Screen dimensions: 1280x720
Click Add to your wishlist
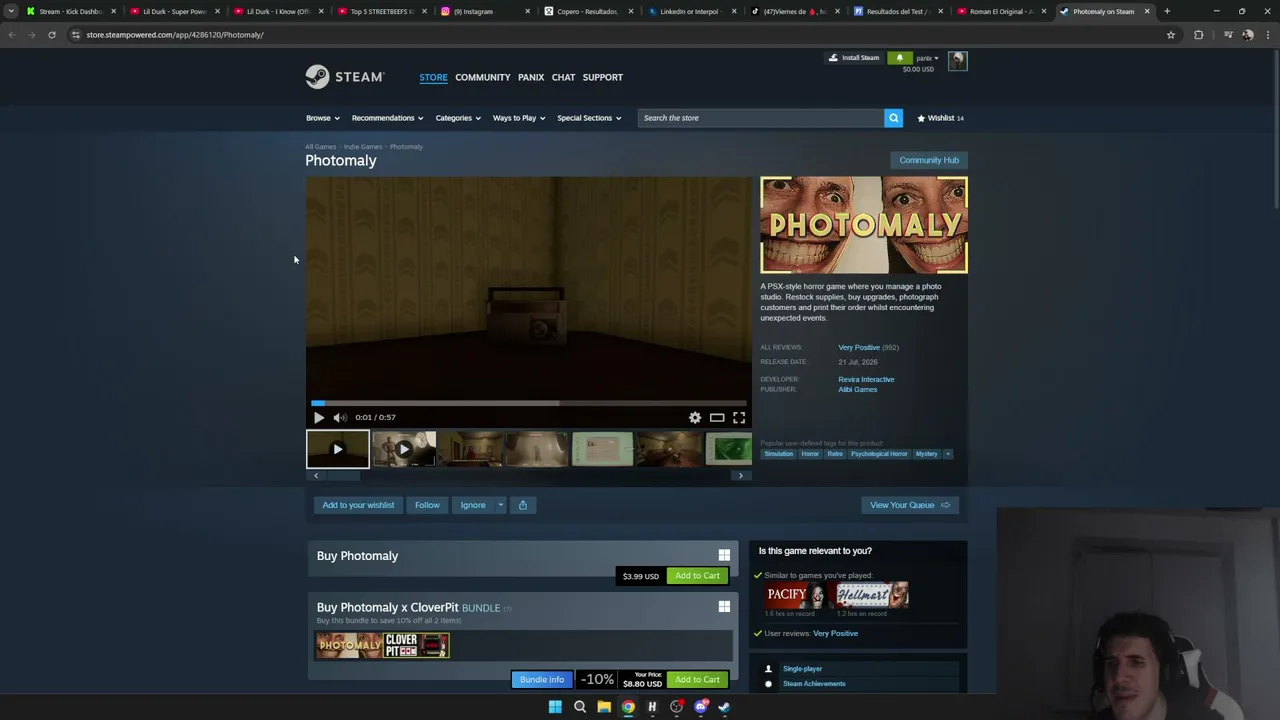pos(358,505)
